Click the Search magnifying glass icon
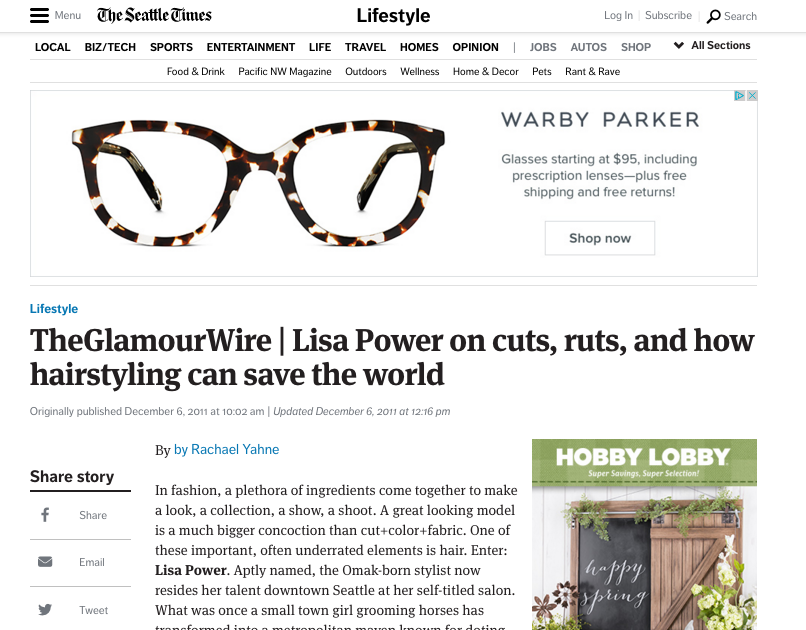The image size is (806, 630). [x=713, y=16]
